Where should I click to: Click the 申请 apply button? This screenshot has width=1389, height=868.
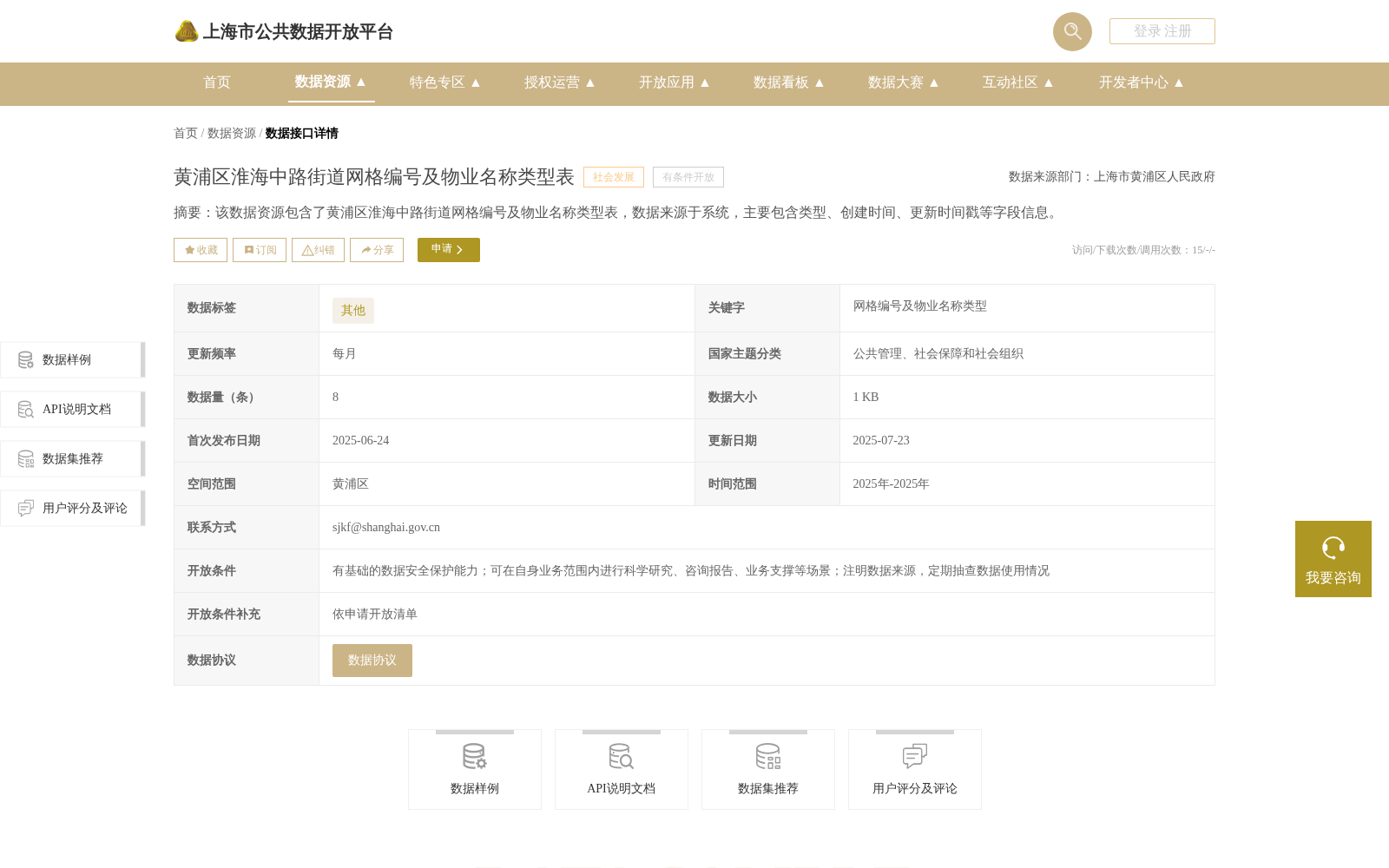(449, 250)
